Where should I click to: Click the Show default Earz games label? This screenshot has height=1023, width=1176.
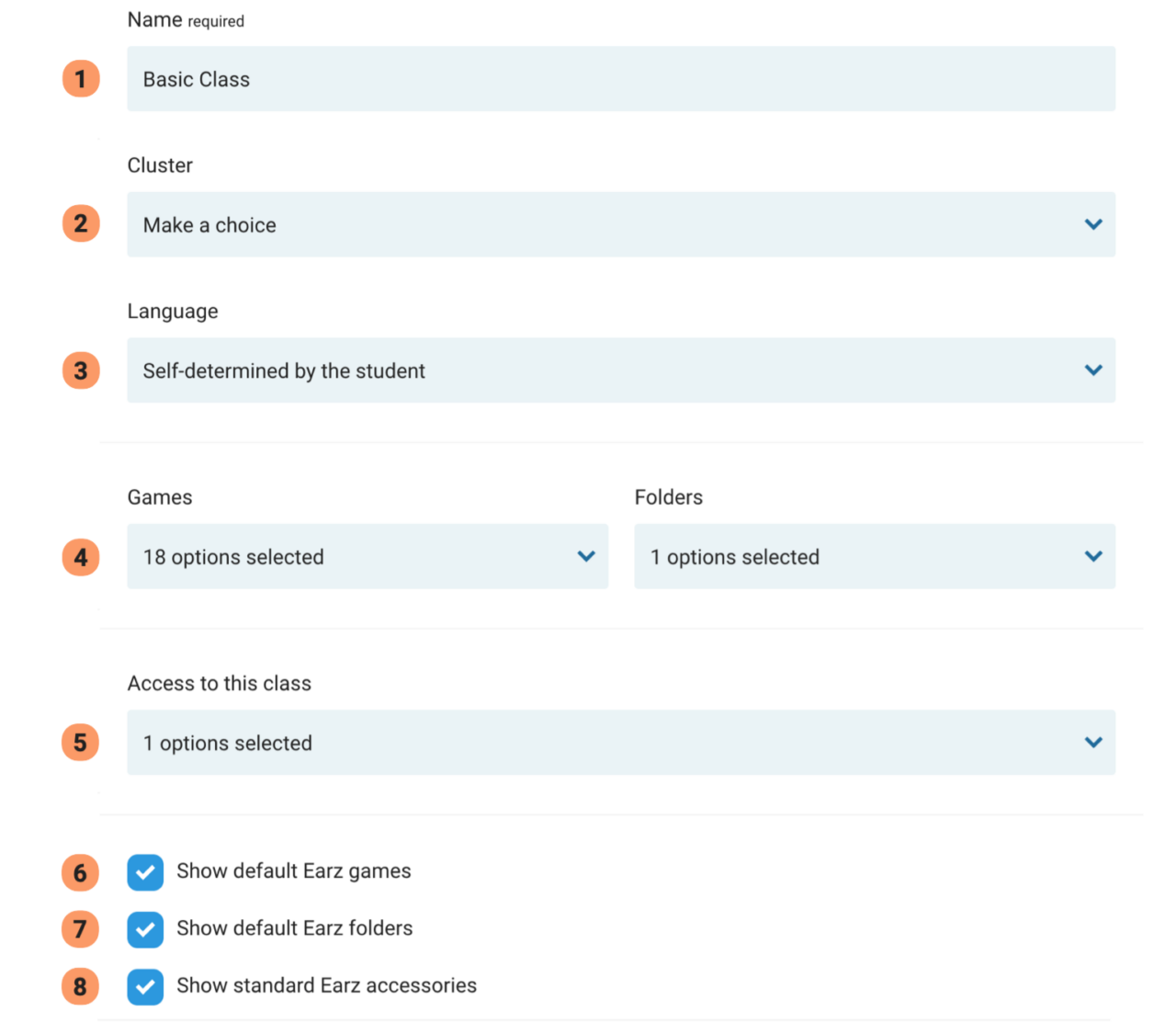293,870
